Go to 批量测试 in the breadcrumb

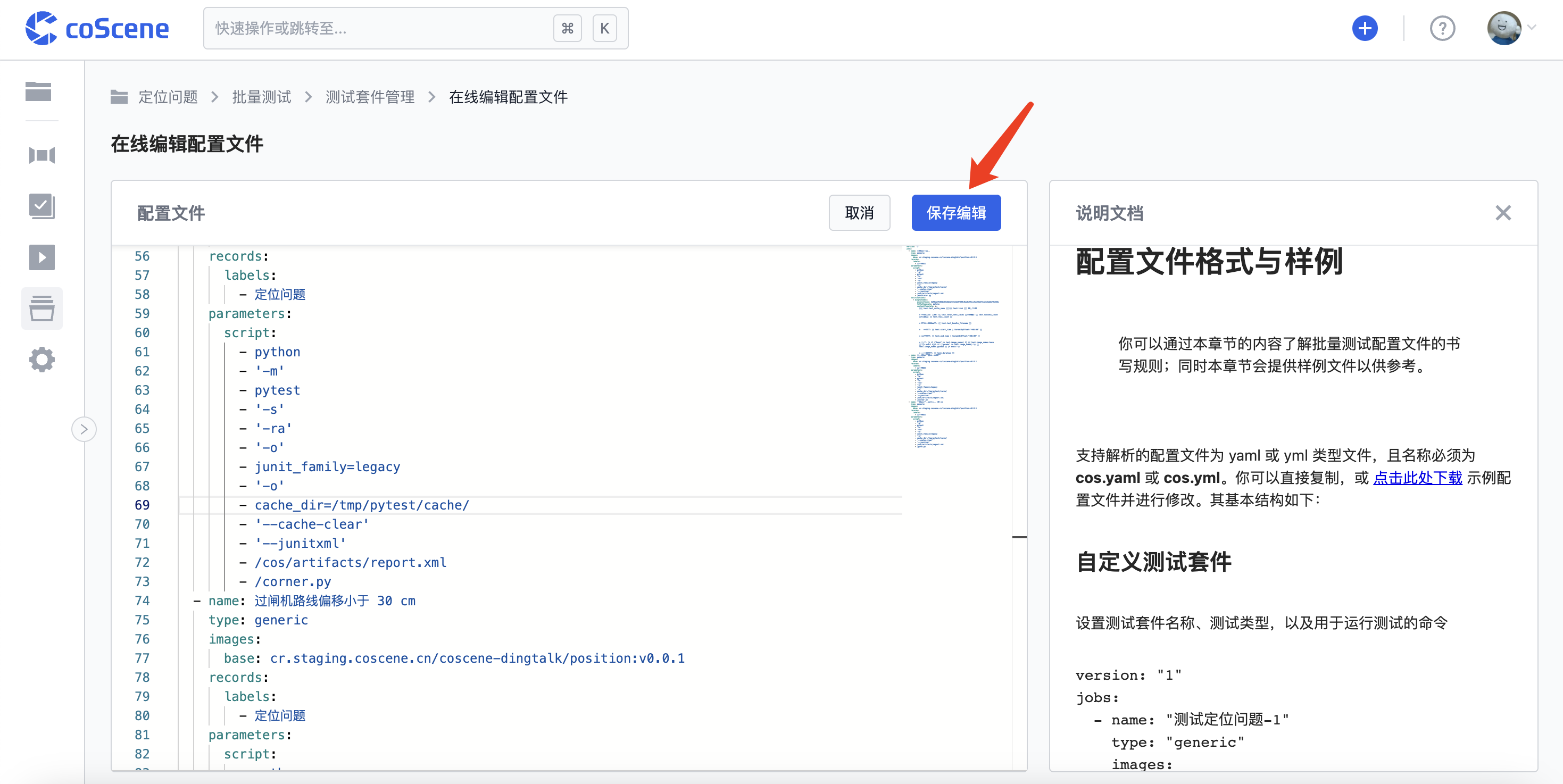(262, 96)
